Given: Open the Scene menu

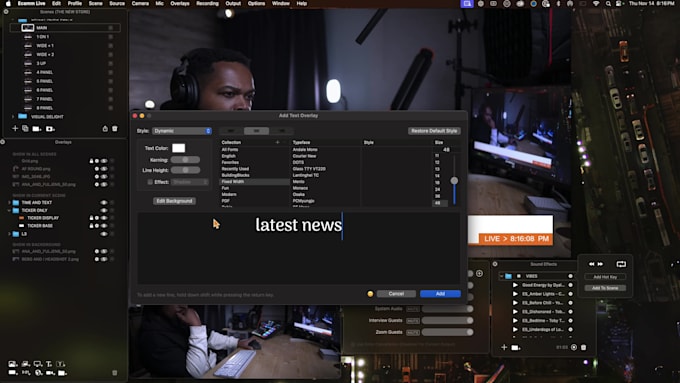Looking at the screenshot, I should coord(95,3).
